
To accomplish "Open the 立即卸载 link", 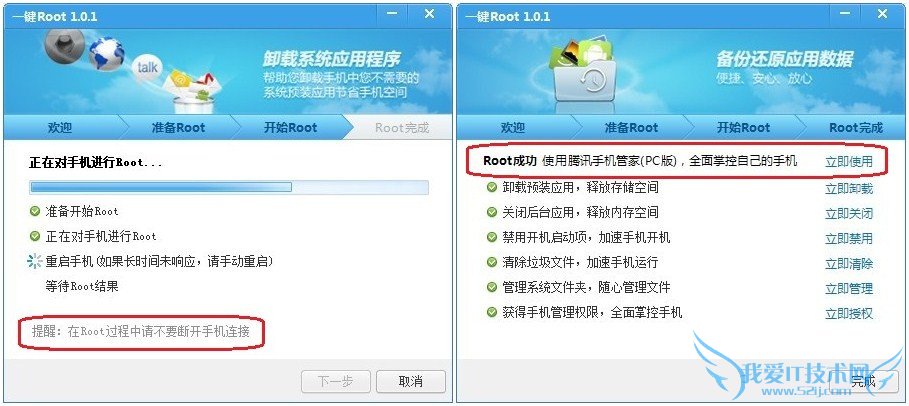I will pyautogui.click(x=849, y=188).
